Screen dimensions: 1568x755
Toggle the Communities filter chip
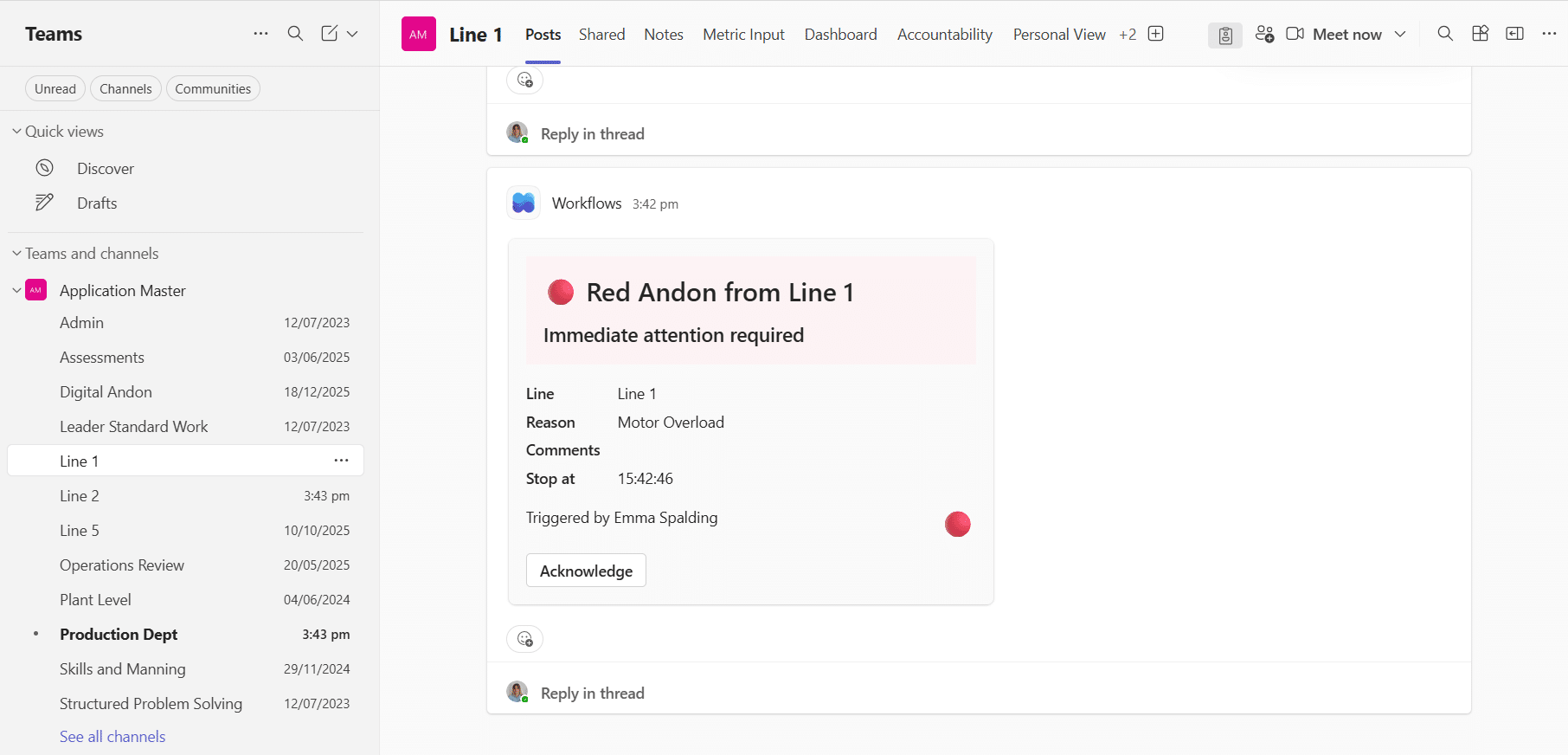(213, 89)
